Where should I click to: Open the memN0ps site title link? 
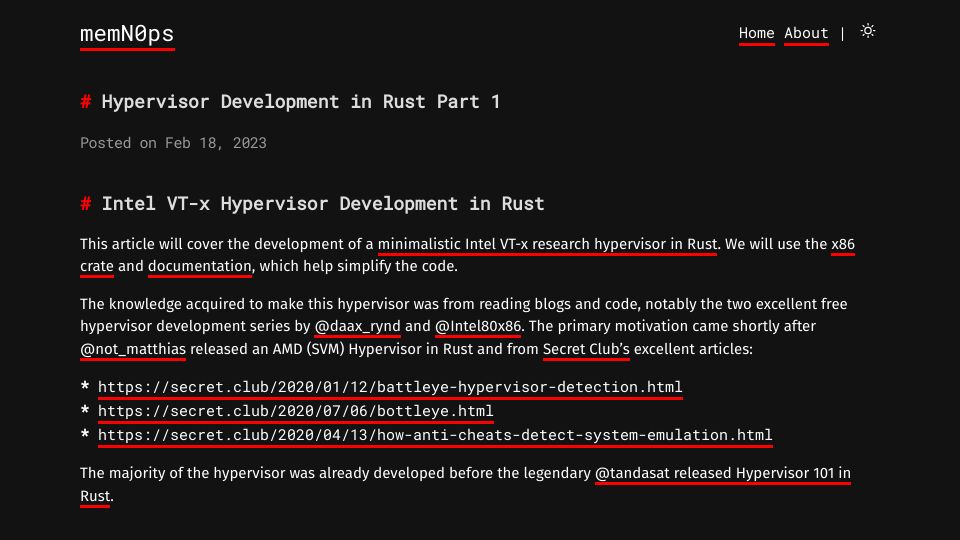point(127,34)
